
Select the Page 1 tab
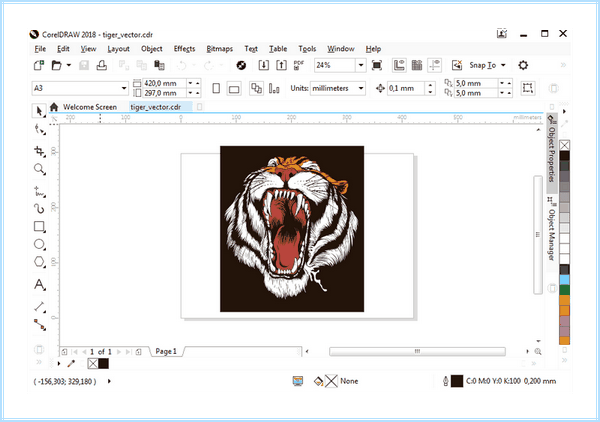(166, 351)
